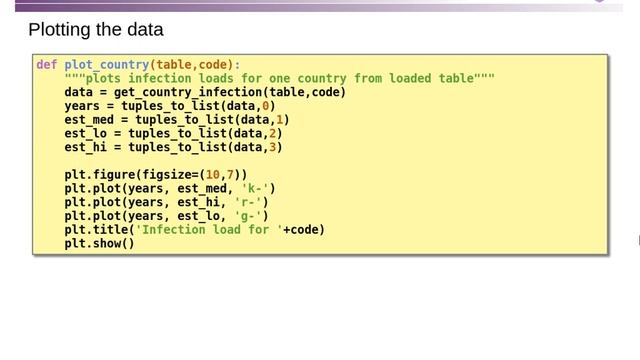Screen dimensions: 640x360
Task: Click the 'years = tuples_to_list(data,0)' line
Action: pyautogui.click(x=170, y=106)
